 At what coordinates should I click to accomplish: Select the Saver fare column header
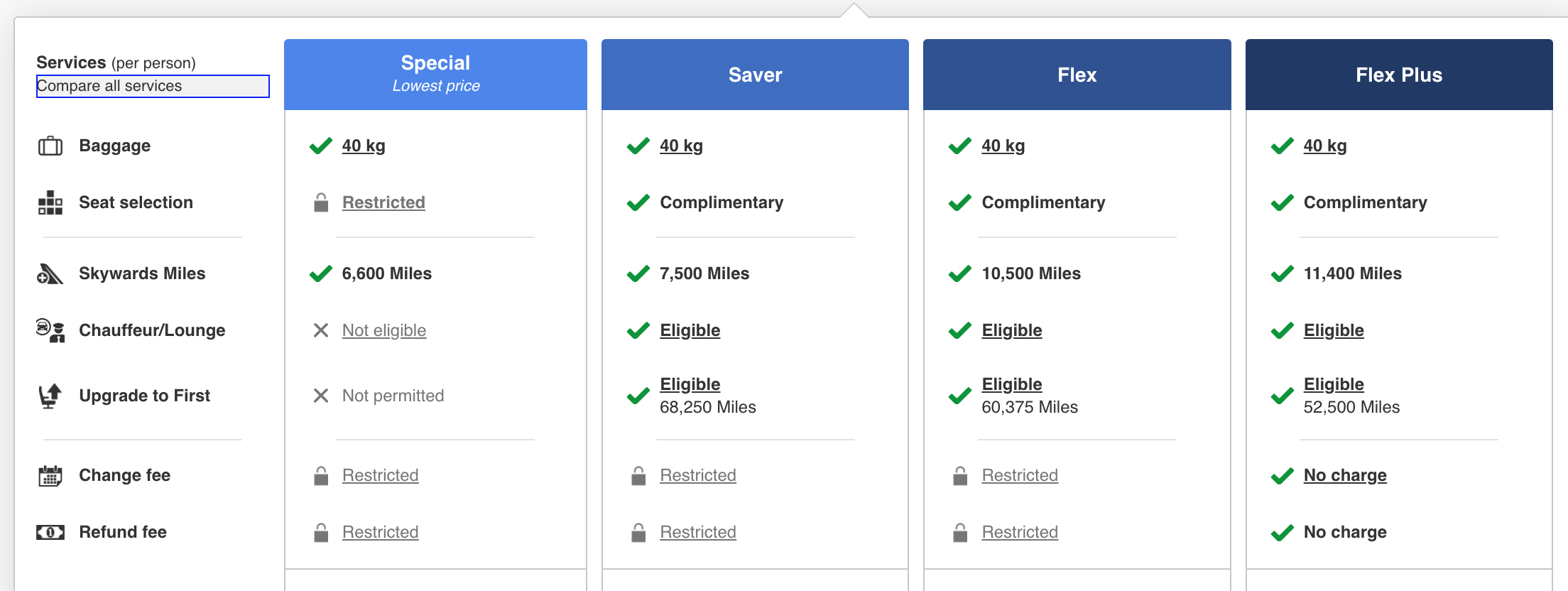click(x=755, y=75)
